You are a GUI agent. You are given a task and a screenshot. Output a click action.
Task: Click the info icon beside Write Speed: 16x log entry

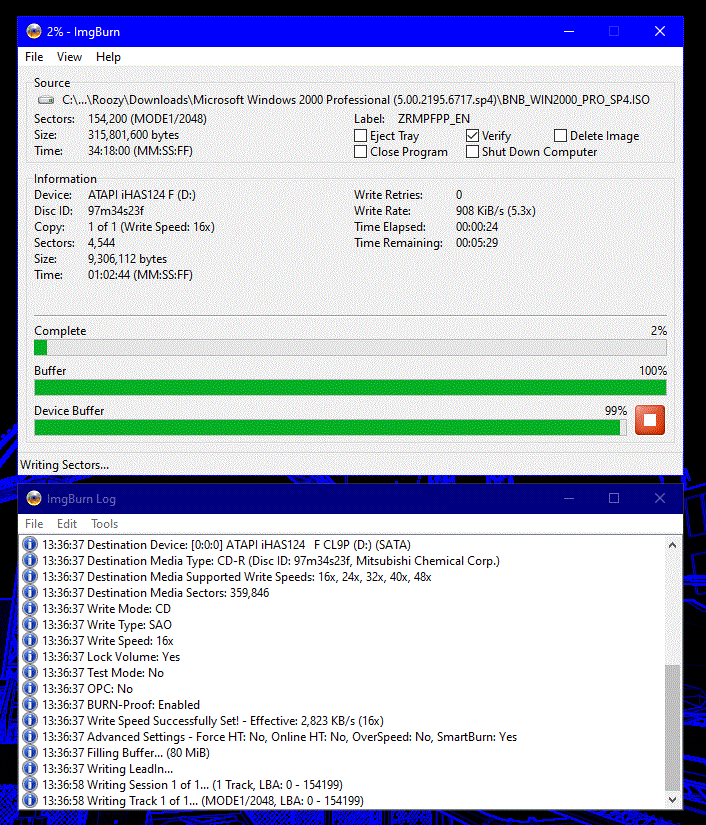click(x=31, y=640)
